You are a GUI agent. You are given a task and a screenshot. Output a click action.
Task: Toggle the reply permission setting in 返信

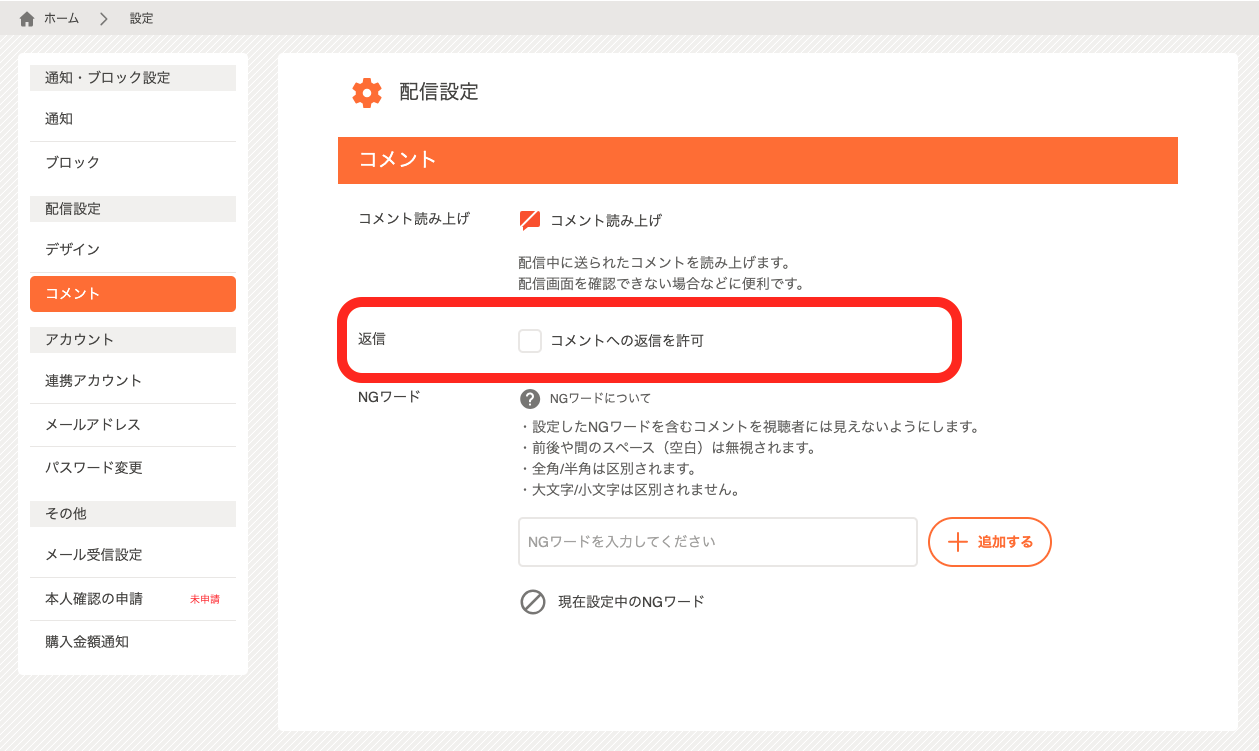530,340
